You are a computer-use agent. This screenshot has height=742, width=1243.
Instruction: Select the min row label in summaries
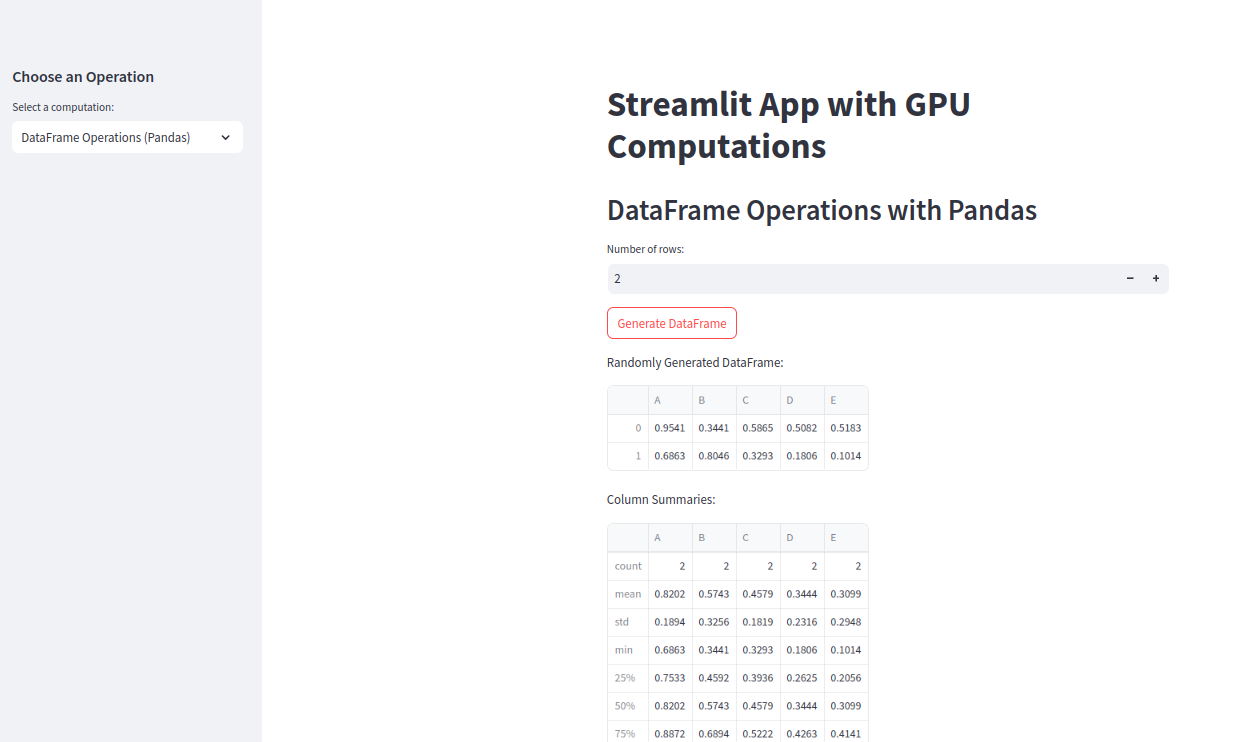(628, 650)
